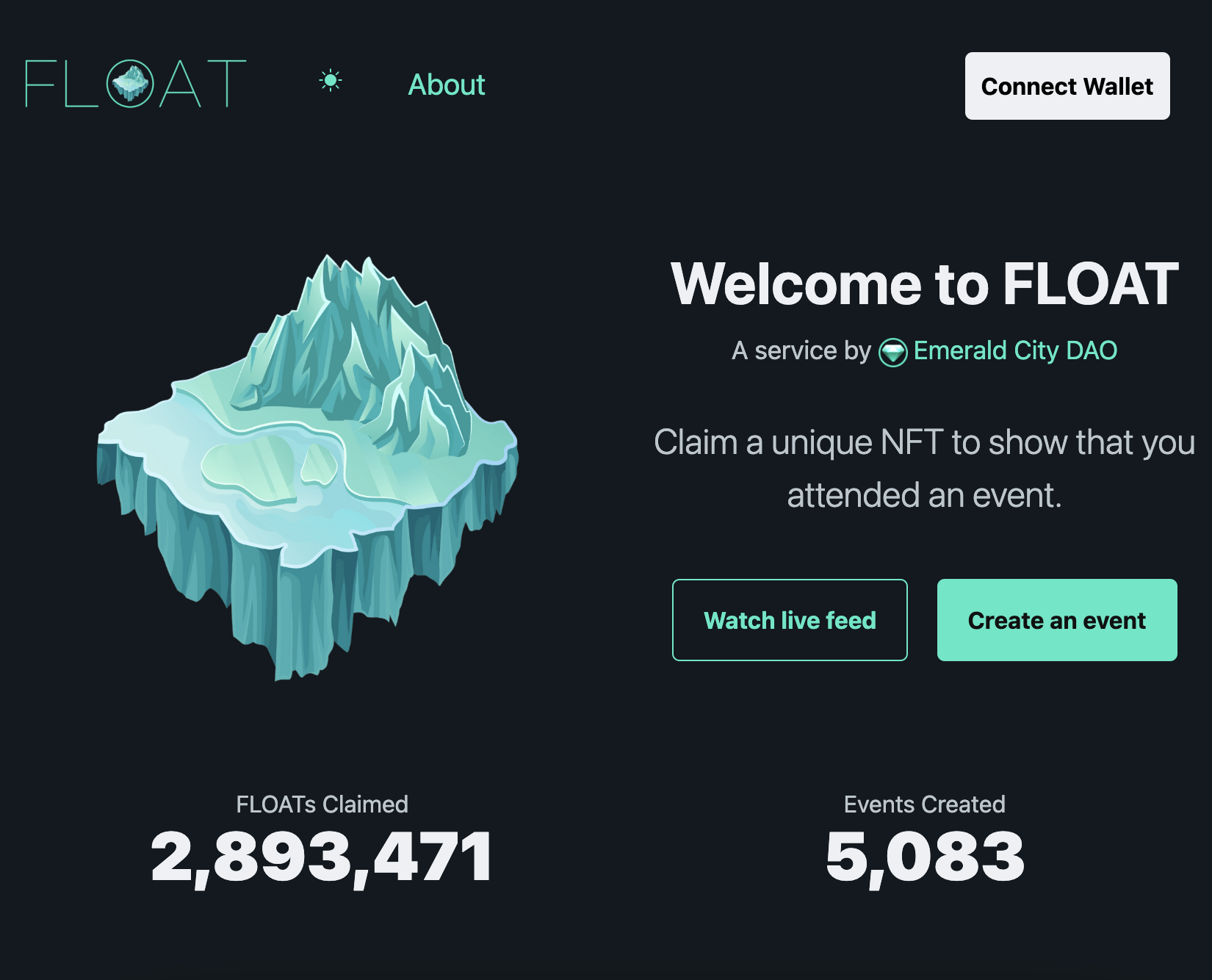Click the FLOATs Claimed counter
Screen dimensions: 1212x980
tap(321, 852)
